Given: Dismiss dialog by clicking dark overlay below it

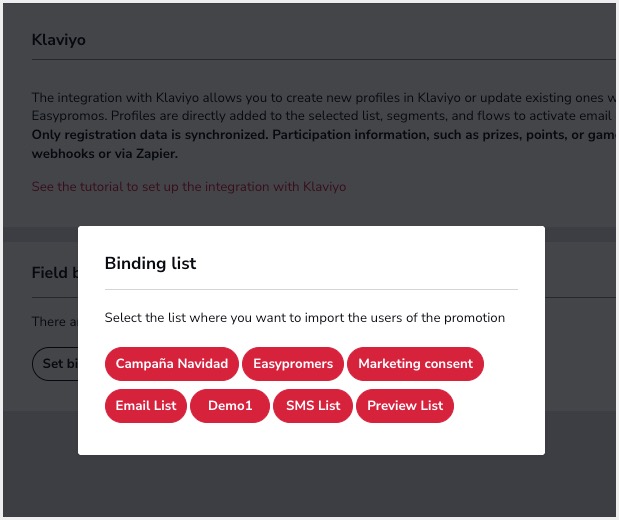Looking at the screenshot, I should [310, 485].
